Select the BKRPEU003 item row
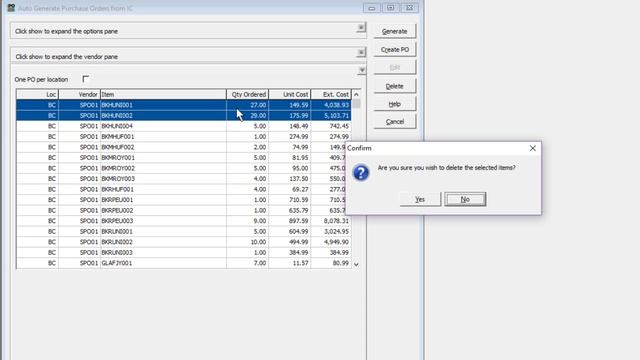Viewport: 640px width, 360px height. click(x=184, y=221)
